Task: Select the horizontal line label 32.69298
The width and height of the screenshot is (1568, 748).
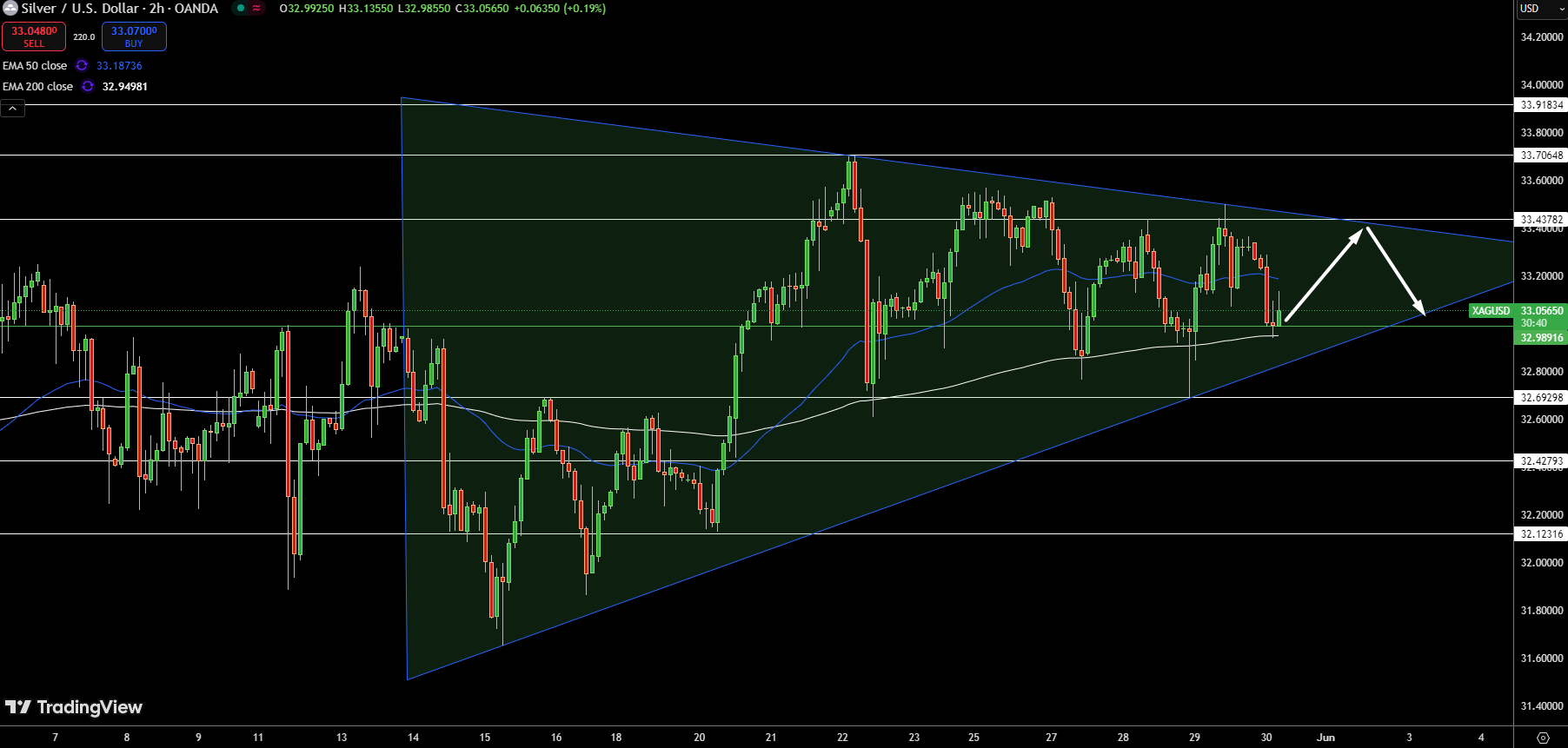Action: tap(1541, 398)
